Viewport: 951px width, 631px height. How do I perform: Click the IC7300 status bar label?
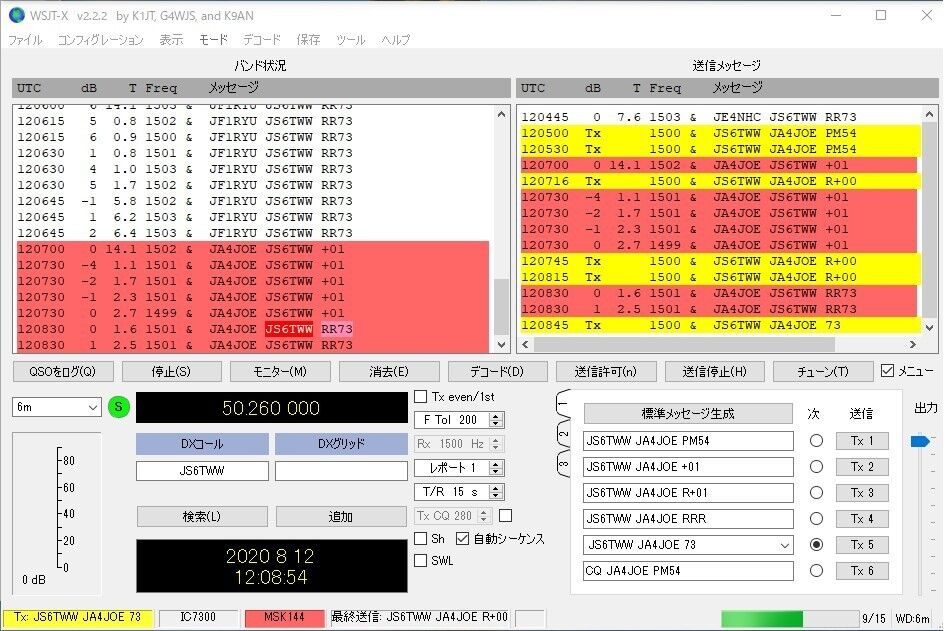(198, 617)
